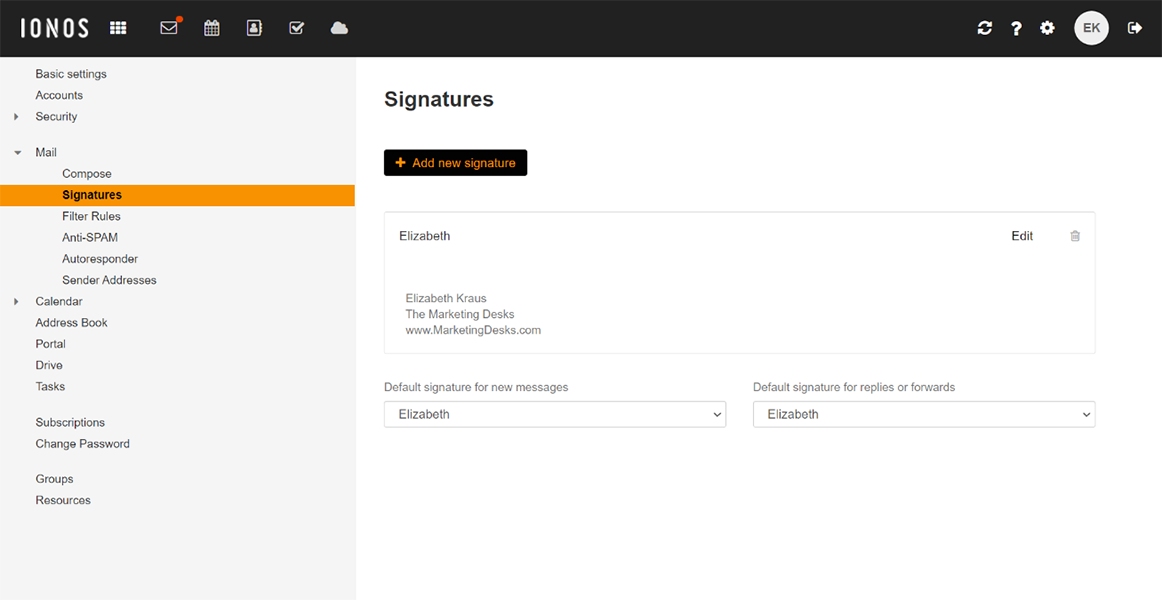Click the signature line 'The Marketing Desks'
Screen dimensions: 1162x600
pos(459,315)
